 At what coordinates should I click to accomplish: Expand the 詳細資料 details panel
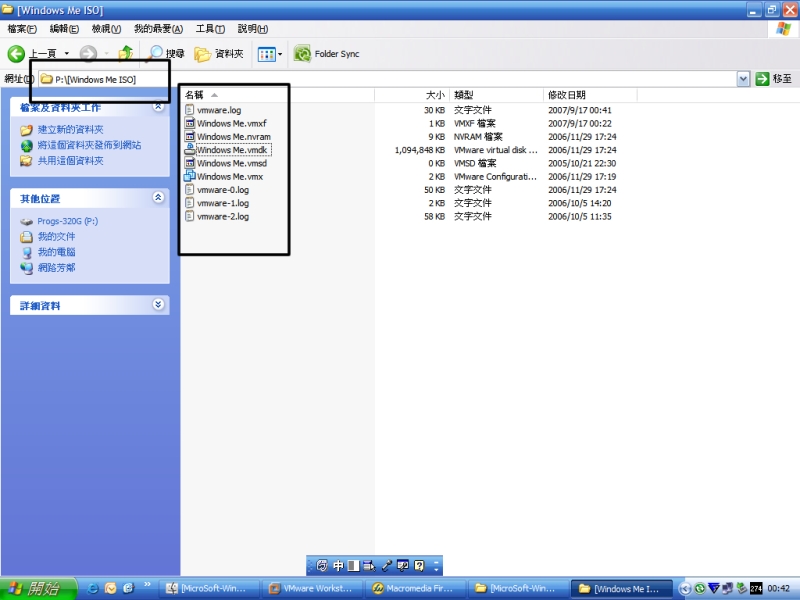[158, 305]
